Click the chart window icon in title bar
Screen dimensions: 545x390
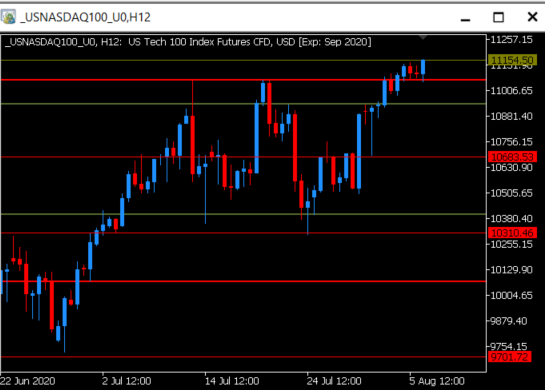click(8, 17)
